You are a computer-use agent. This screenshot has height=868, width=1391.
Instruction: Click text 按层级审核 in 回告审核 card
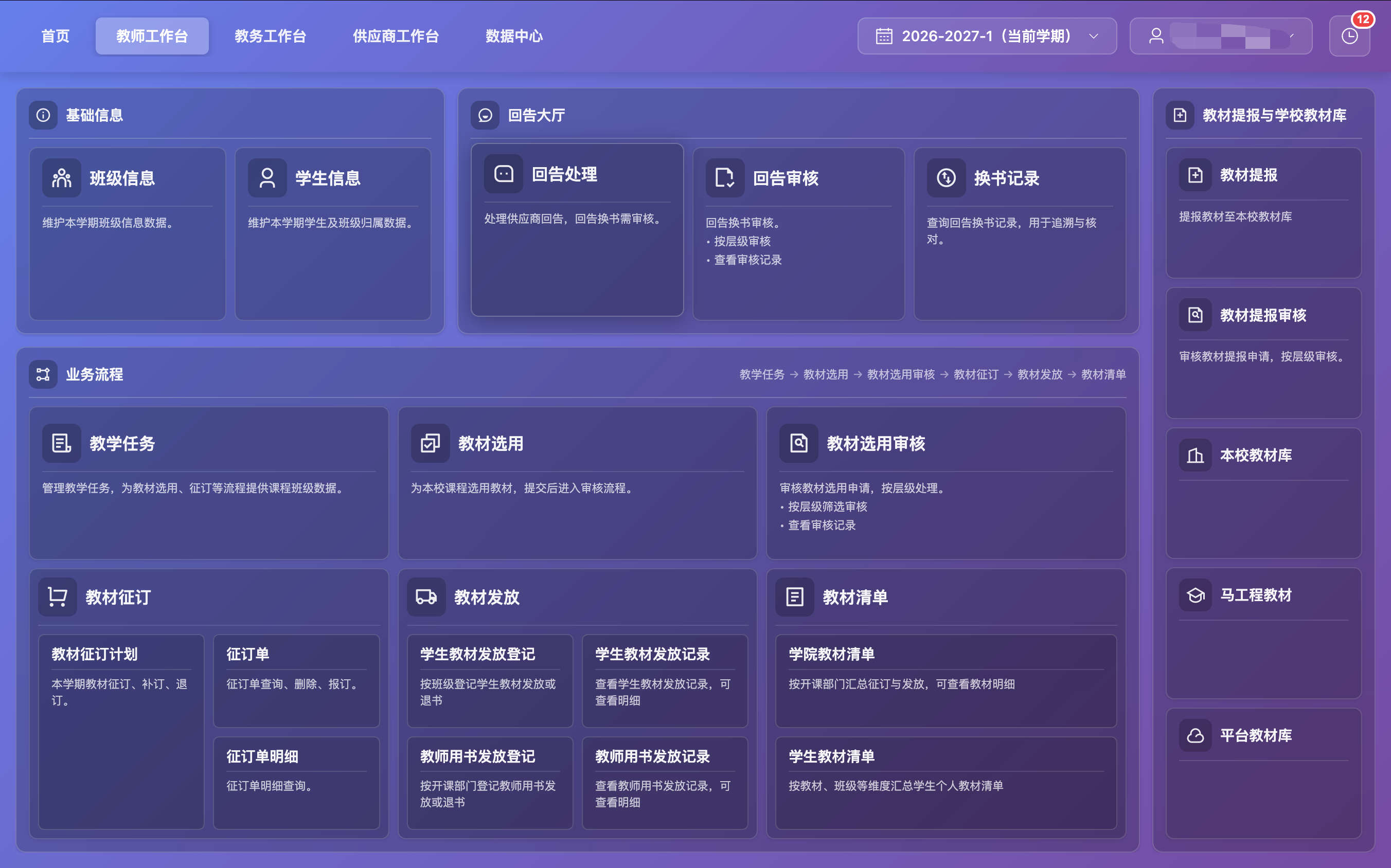(x=742, y=241)
